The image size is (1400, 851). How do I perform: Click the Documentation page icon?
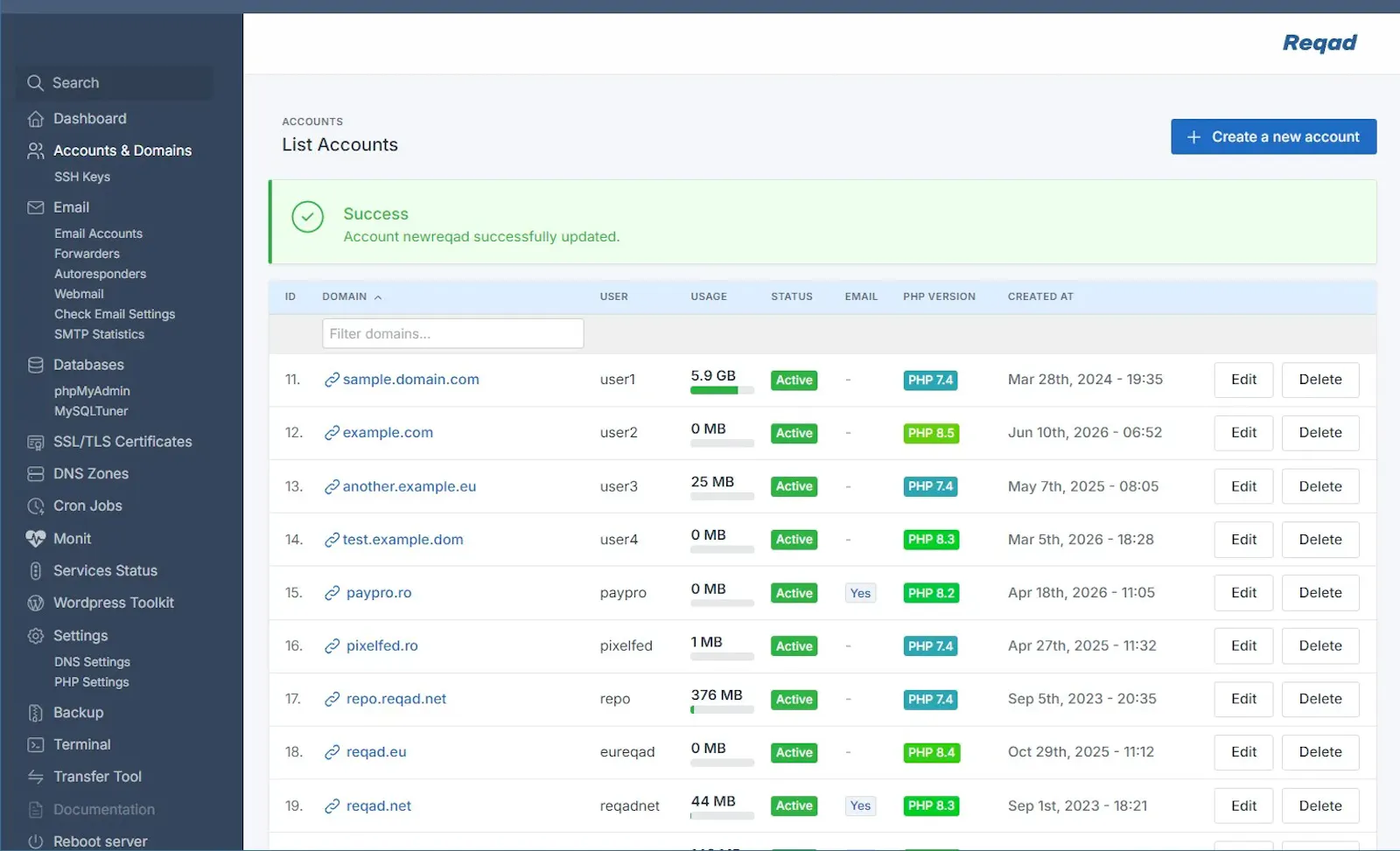coord(36,810)
